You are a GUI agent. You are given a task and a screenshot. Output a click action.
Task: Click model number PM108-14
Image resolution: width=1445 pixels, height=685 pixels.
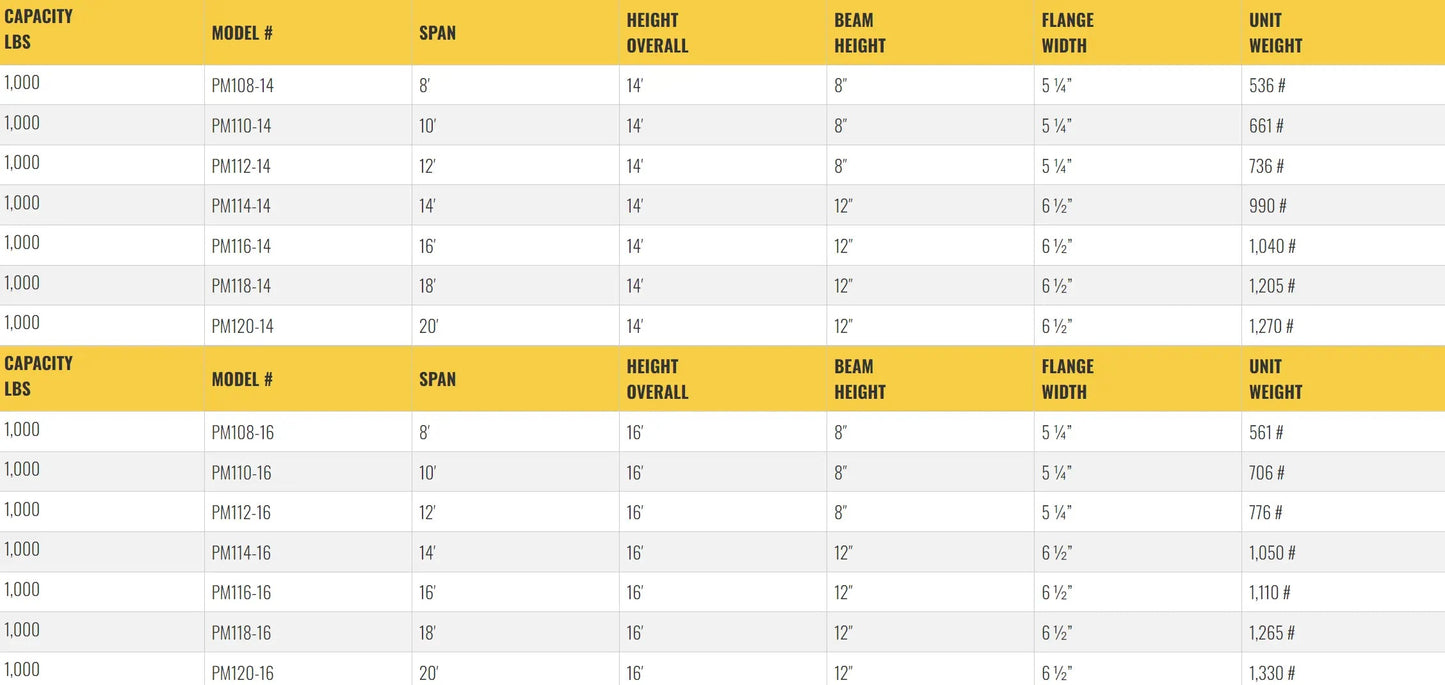click(x=242, y=86)
